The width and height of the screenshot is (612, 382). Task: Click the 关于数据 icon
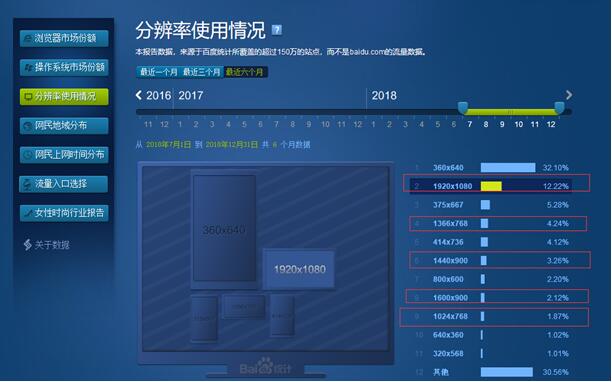click(x=27, y=245)
